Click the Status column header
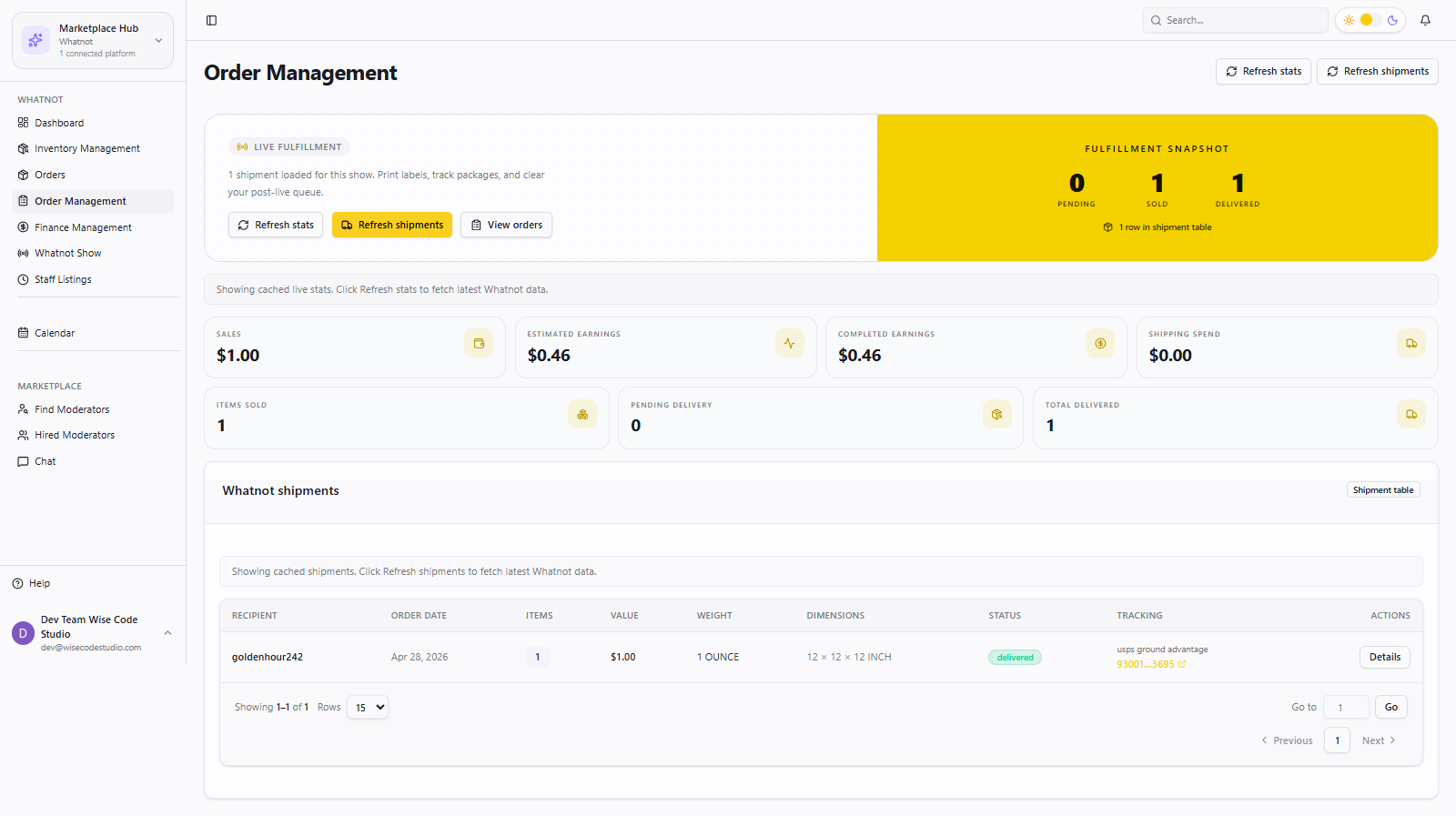This screenshot has width=1456, height=816. [x=1005, y=616]
